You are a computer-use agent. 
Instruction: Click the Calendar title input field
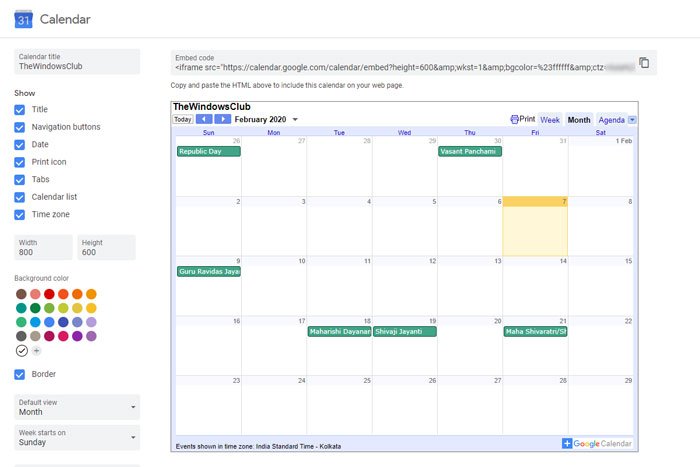77,62
